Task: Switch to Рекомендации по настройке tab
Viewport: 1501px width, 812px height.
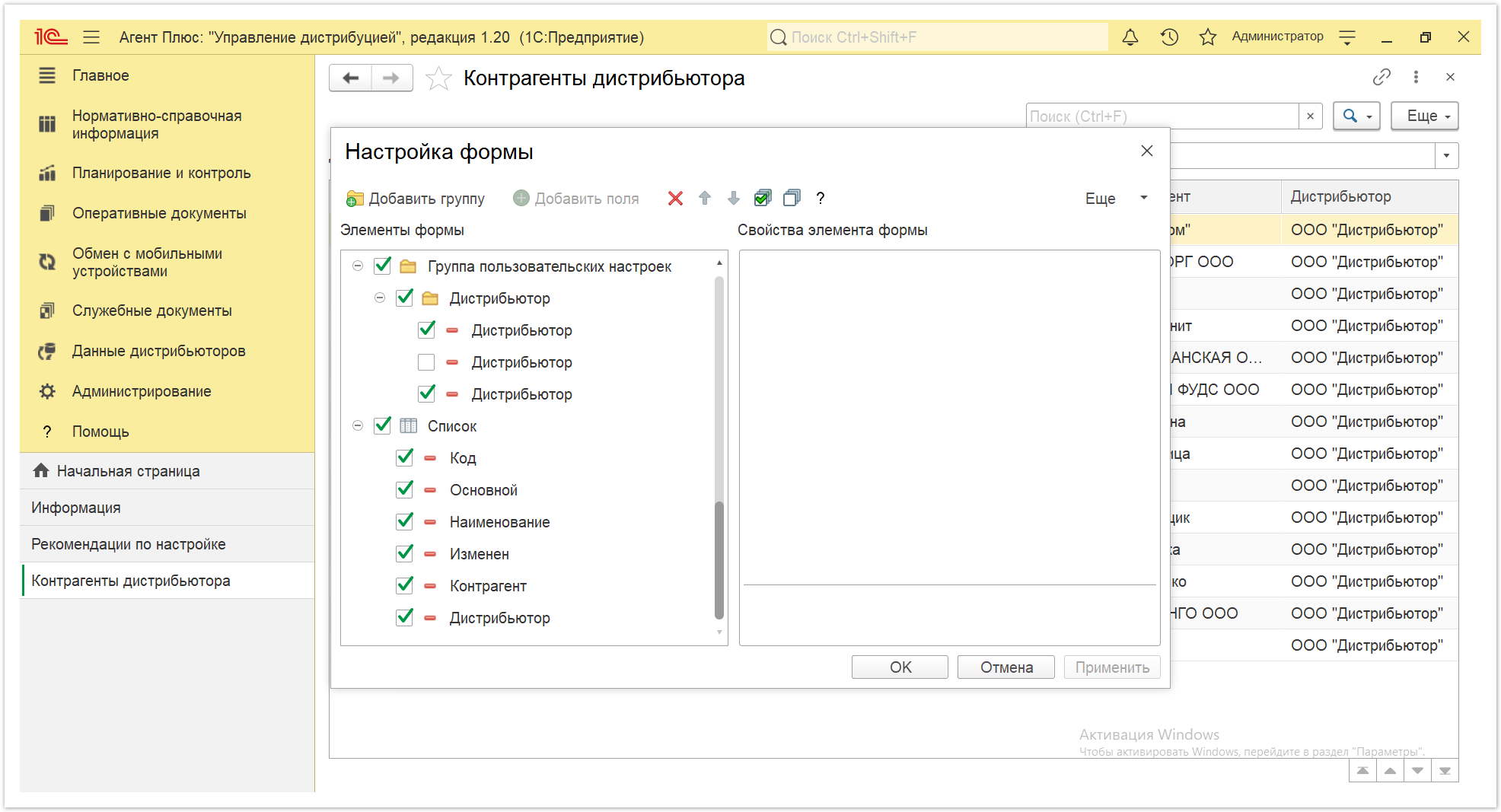Action: [167, 544]
